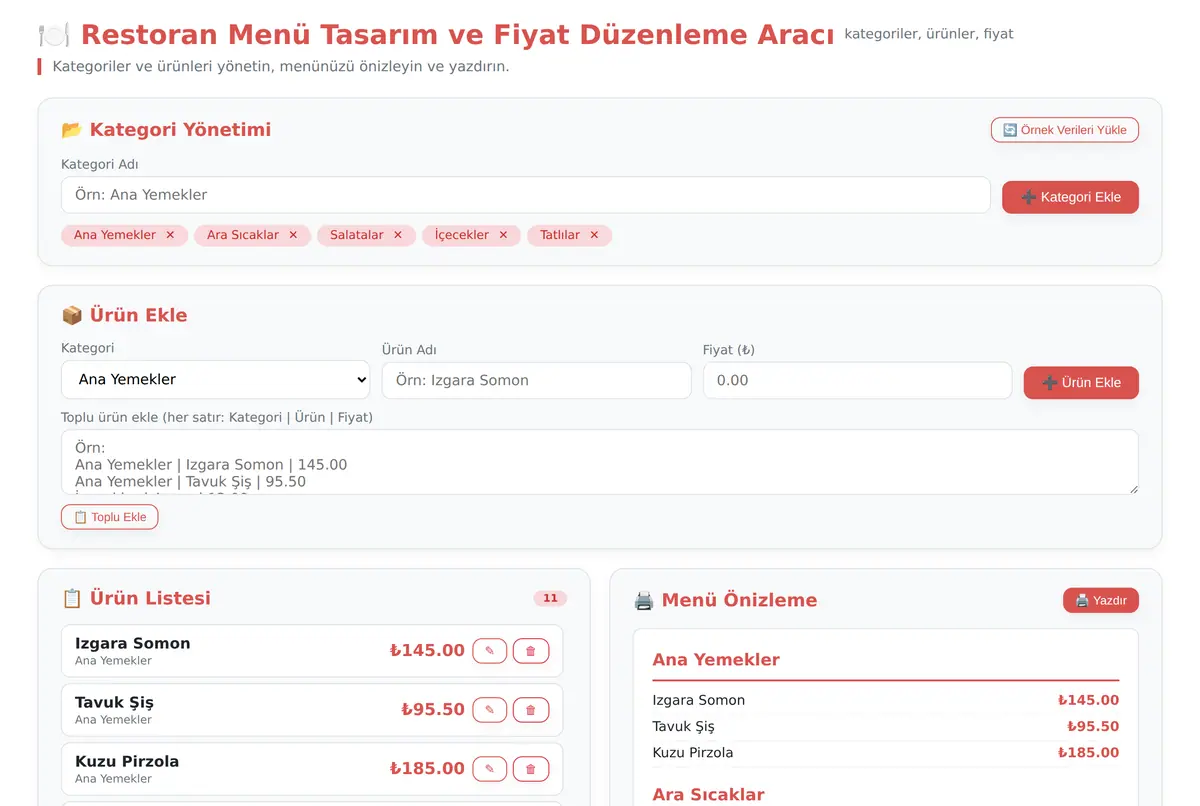Click Kuzu Pirzola in menu preview
This screenshot has height=806, width=1200.
point(692,752)
